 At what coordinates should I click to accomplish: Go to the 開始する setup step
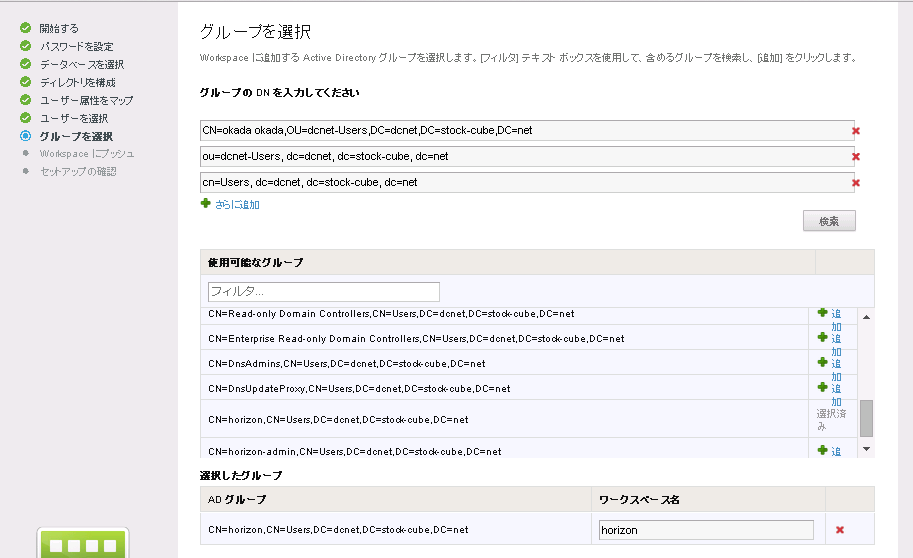click(59, 28)
